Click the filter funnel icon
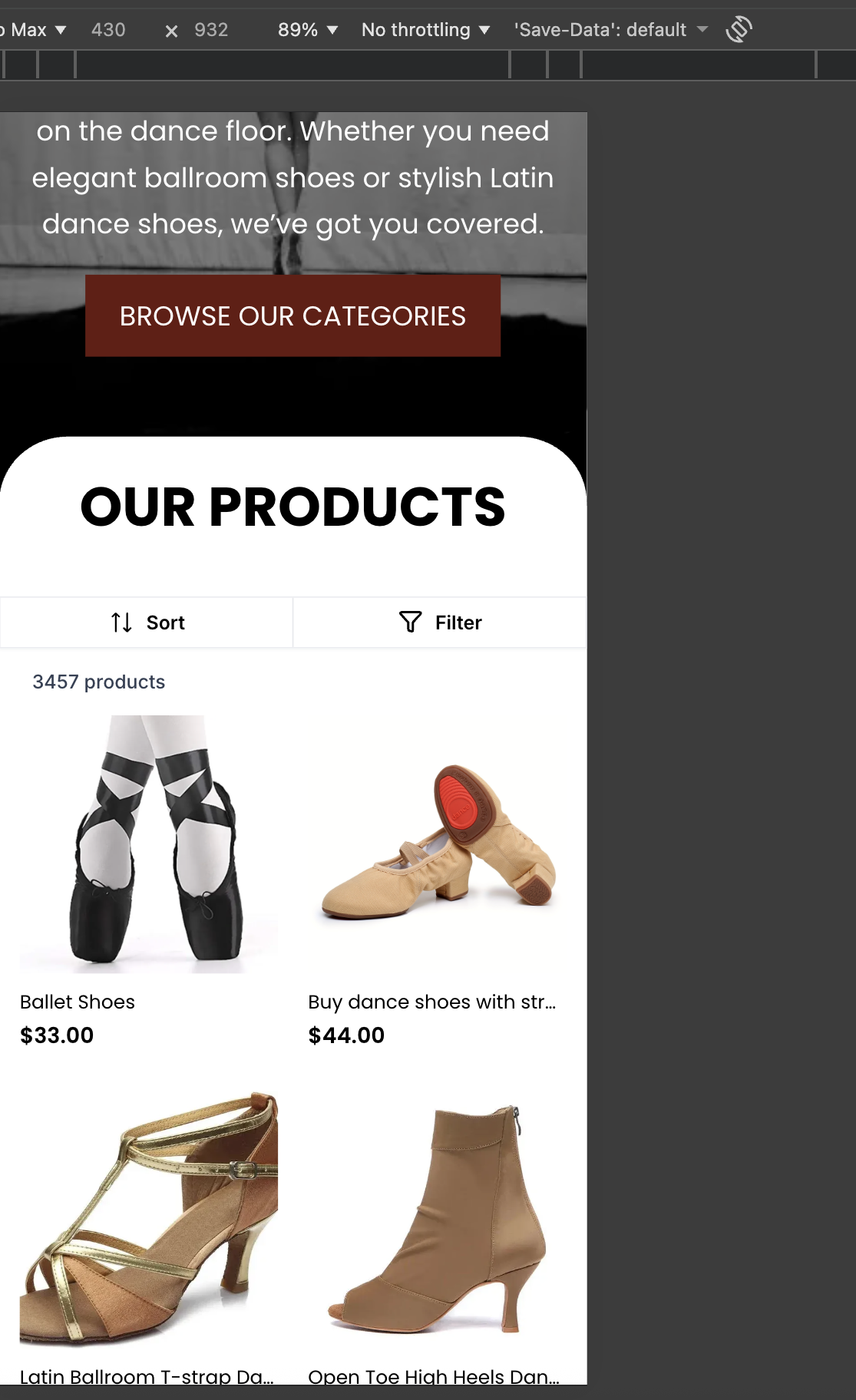 point(411,622)
